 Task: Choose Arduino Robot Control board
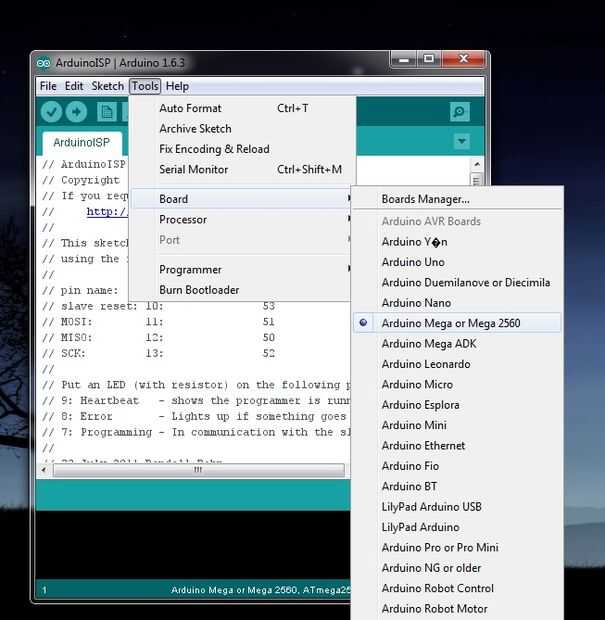click(x=457, y=588)
